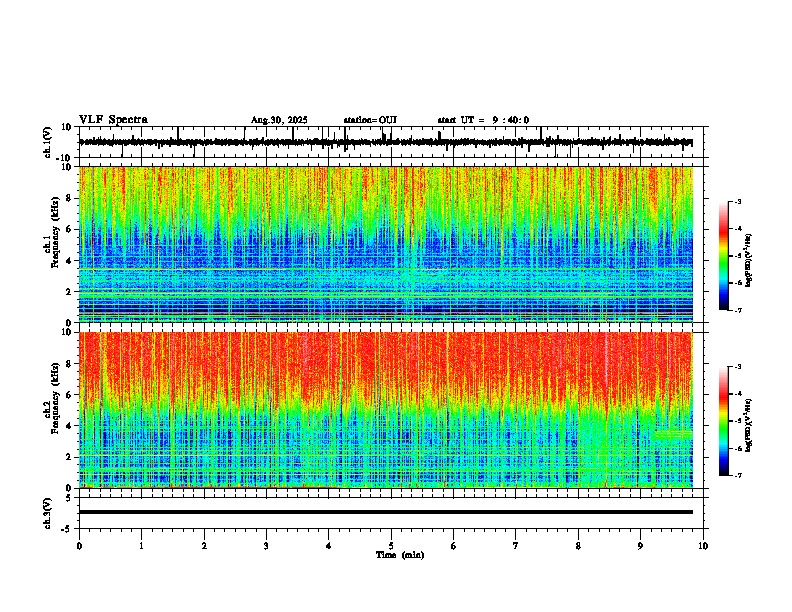The image size is (792, 612).
Task: Click the "Time (min)" axis label
Action: pyautogui.click(x=400, y=555)
